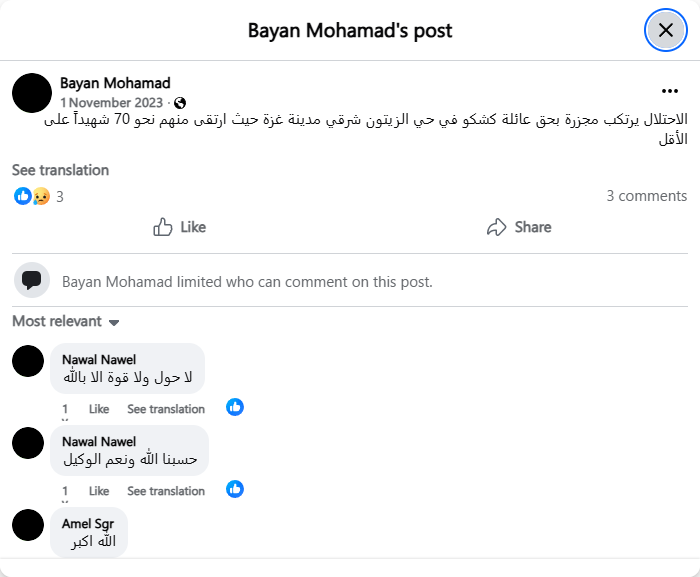Open the 3 comments link
Image resolution: width=700 pixels, height=577 pixels.
click(x=646, y=196)
